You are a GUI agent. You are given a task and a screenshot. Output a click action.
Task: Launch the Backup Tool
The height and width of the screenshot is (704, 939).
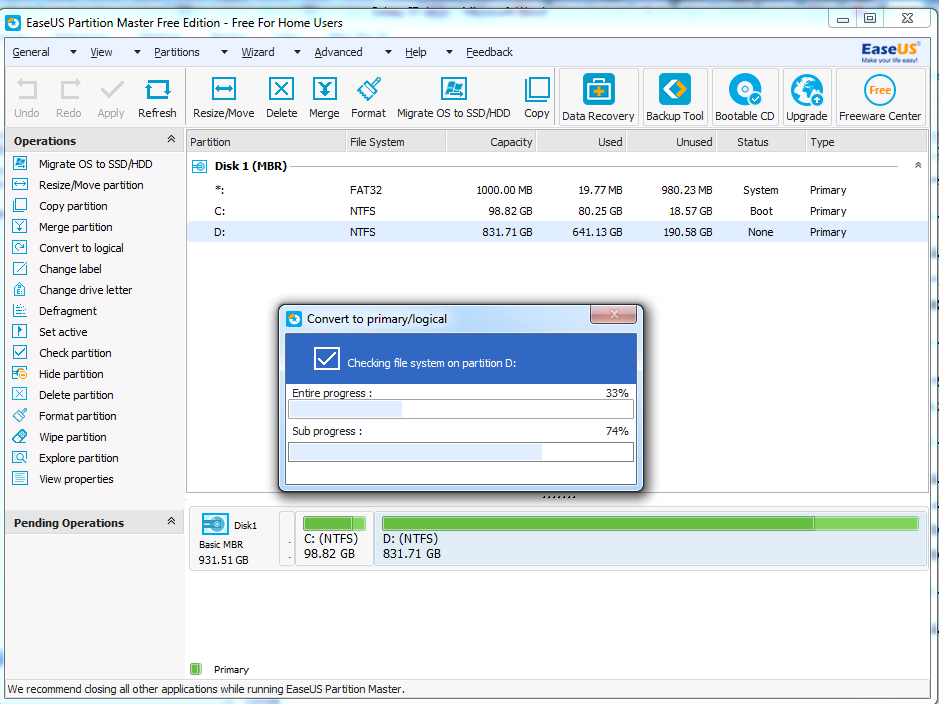(675, 97)
